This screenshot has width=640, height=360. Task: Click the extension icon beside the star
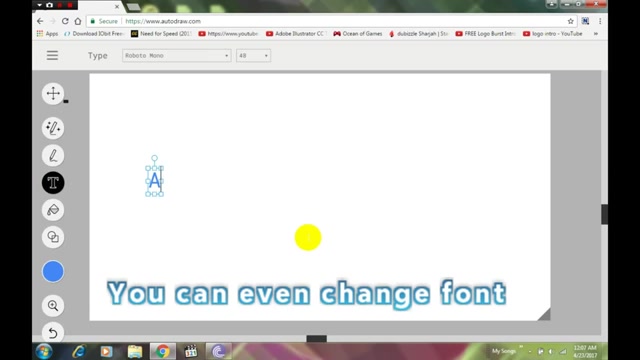[585, 21]
